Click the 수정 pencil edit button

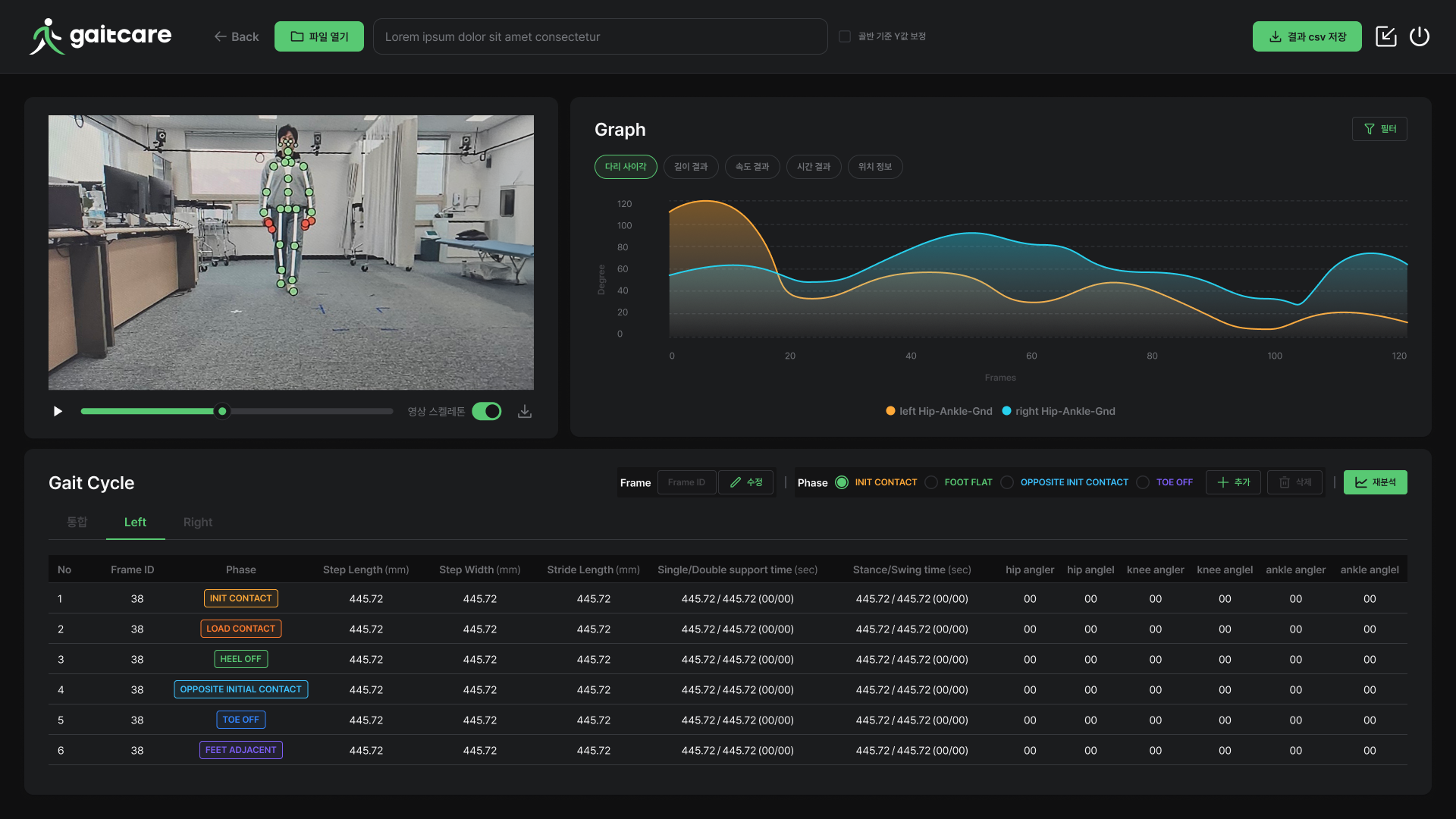pos(745,482)
